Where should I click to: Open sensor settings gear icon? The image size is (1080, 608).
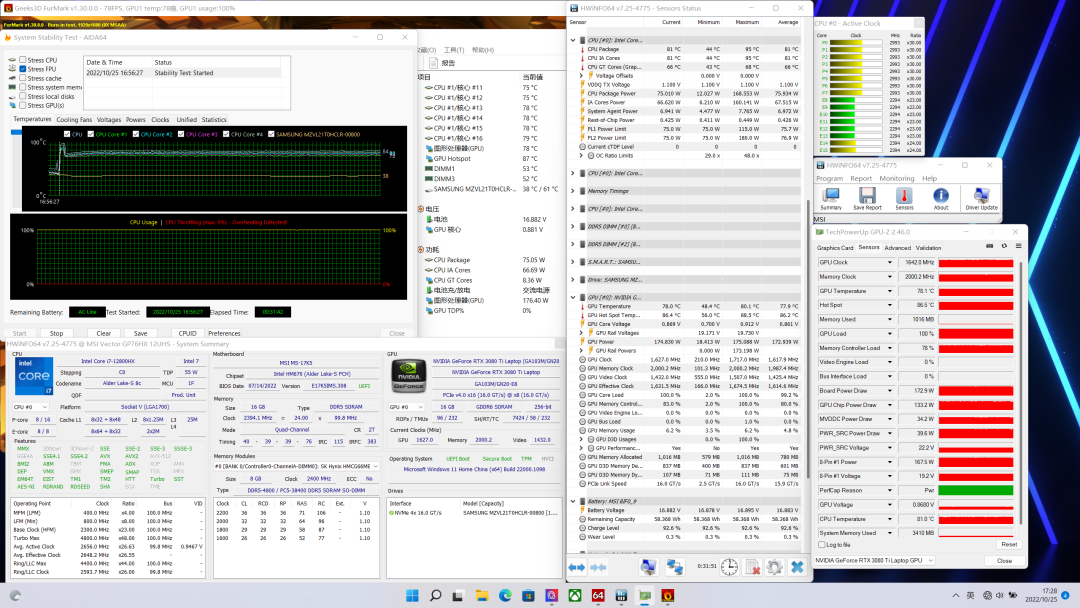(x=774, y=567)
